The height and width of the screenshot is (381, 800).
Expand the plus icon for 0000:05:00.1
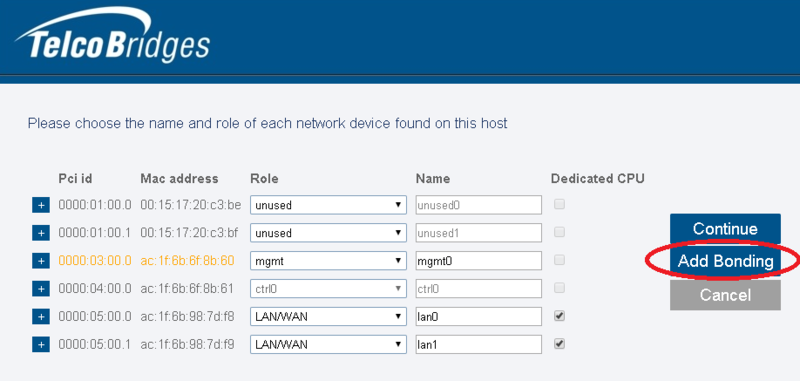click(41, 344)
